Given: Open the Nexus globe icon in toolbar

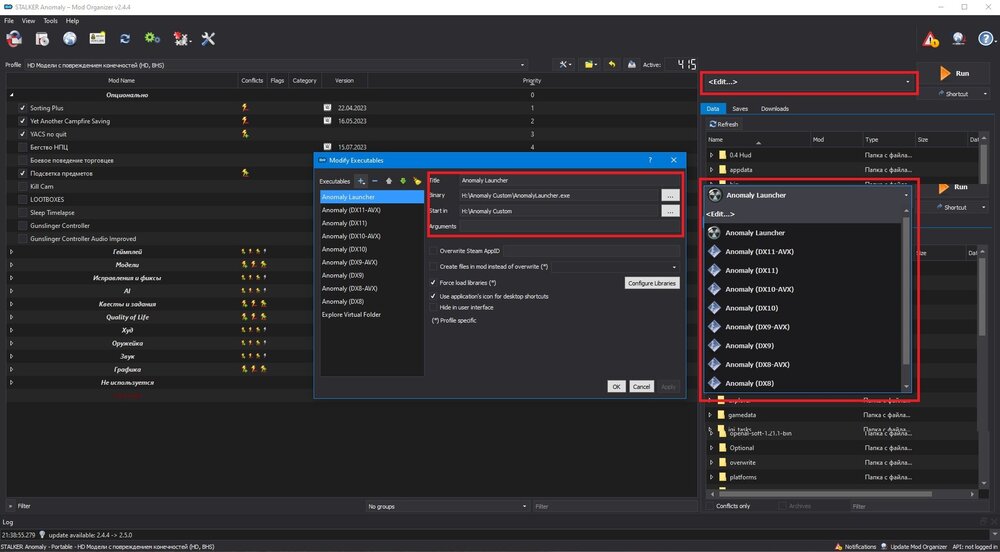Looking at the screenshot, I should 69,39.
